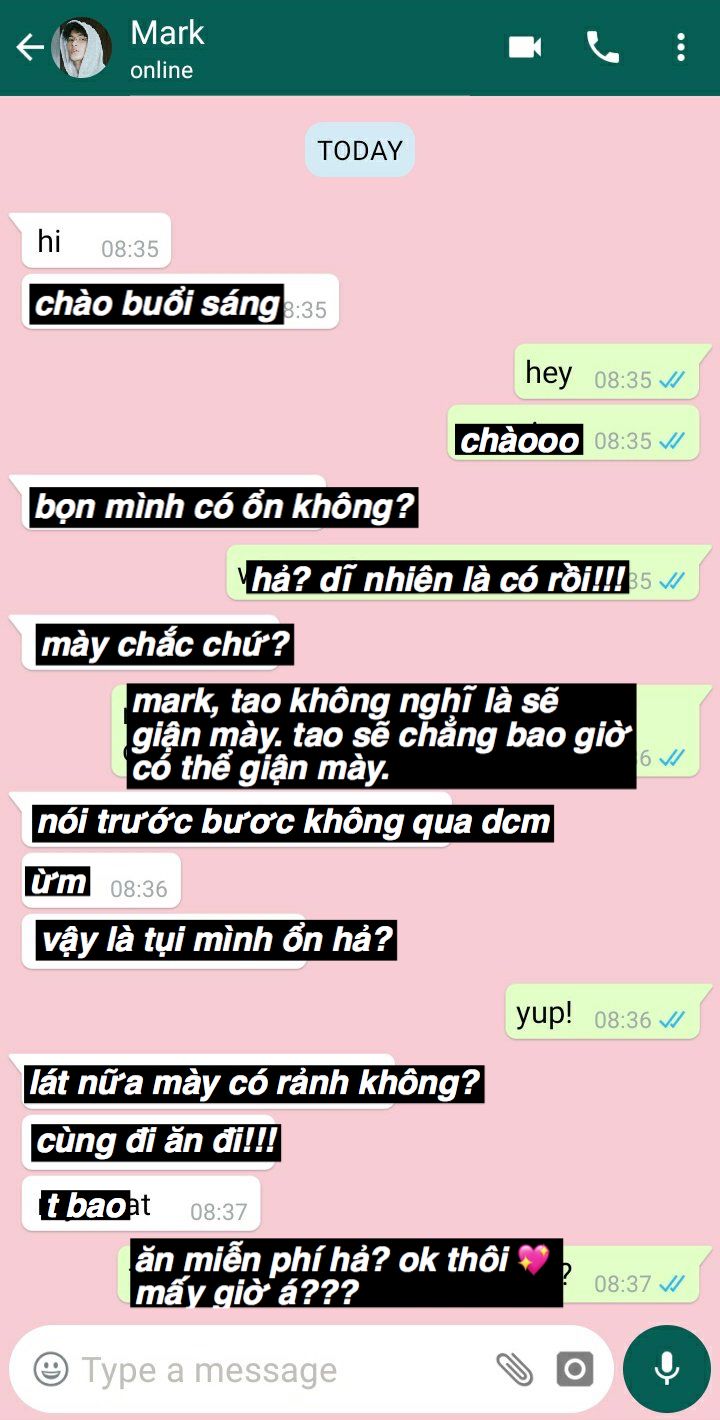Open Mark's contact info from name
720x1420 pixels.
pos(167,33)
